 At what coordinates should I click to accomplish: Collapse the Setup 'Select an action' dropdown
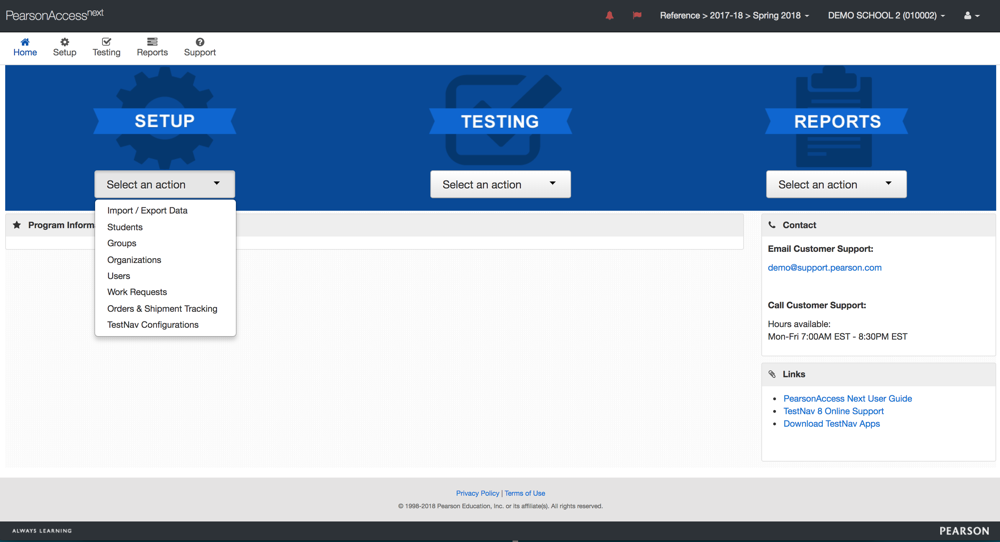coord(165,184)
